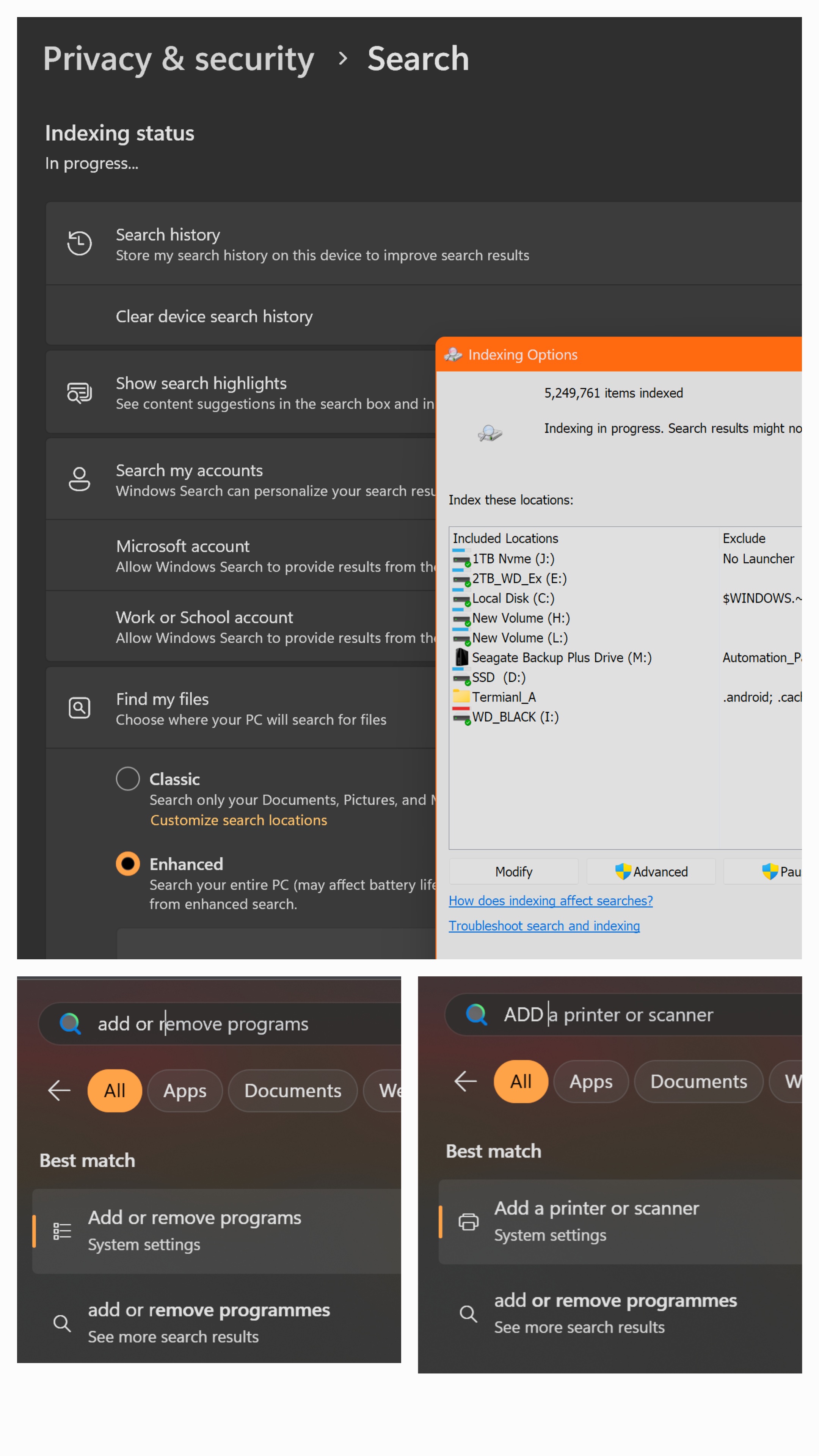Click the magnifier icon in the 'ADD a printer' search box

coord(477,1015)
